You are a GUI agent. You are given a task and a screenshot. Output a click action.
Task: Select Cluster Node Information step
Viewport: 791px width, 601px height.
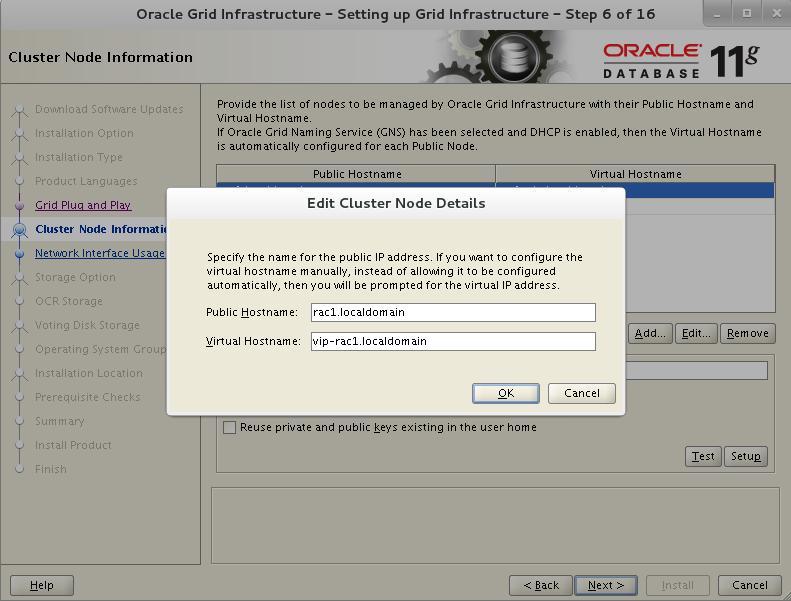[101, 229]
